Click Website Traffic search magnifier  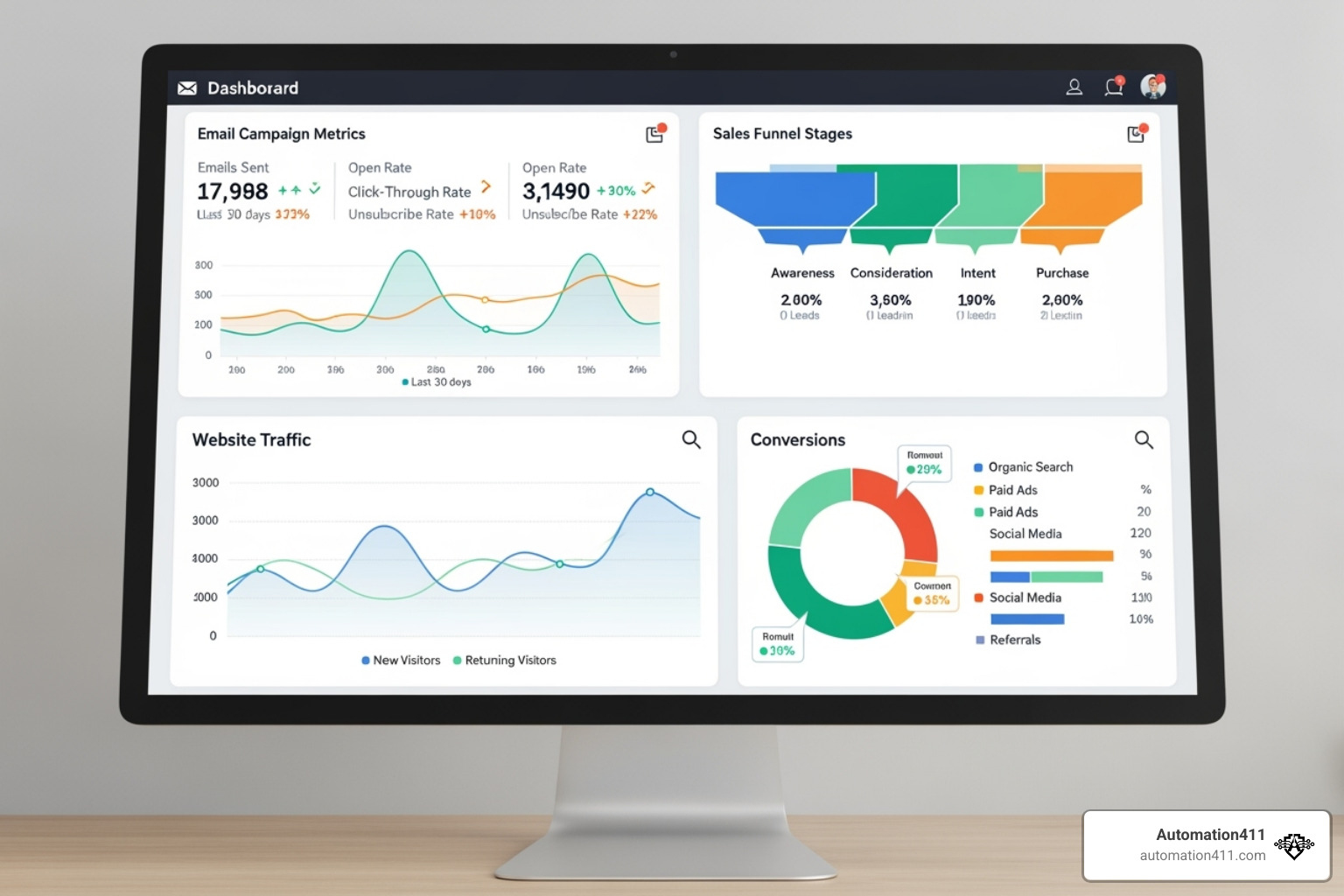click(x=691, y=439)
